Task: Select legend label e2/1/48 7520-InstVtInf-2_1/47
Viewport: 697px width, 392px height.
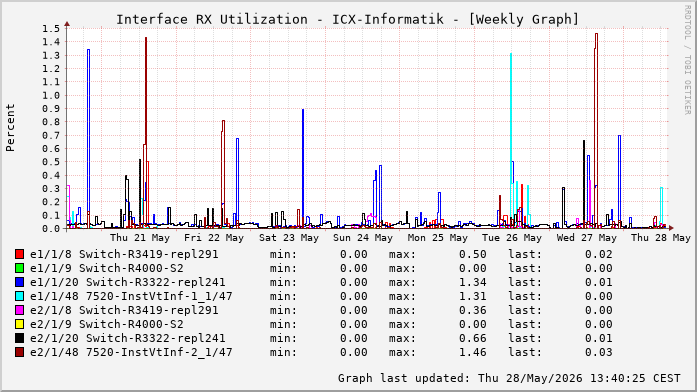Action: pos(131,352)
